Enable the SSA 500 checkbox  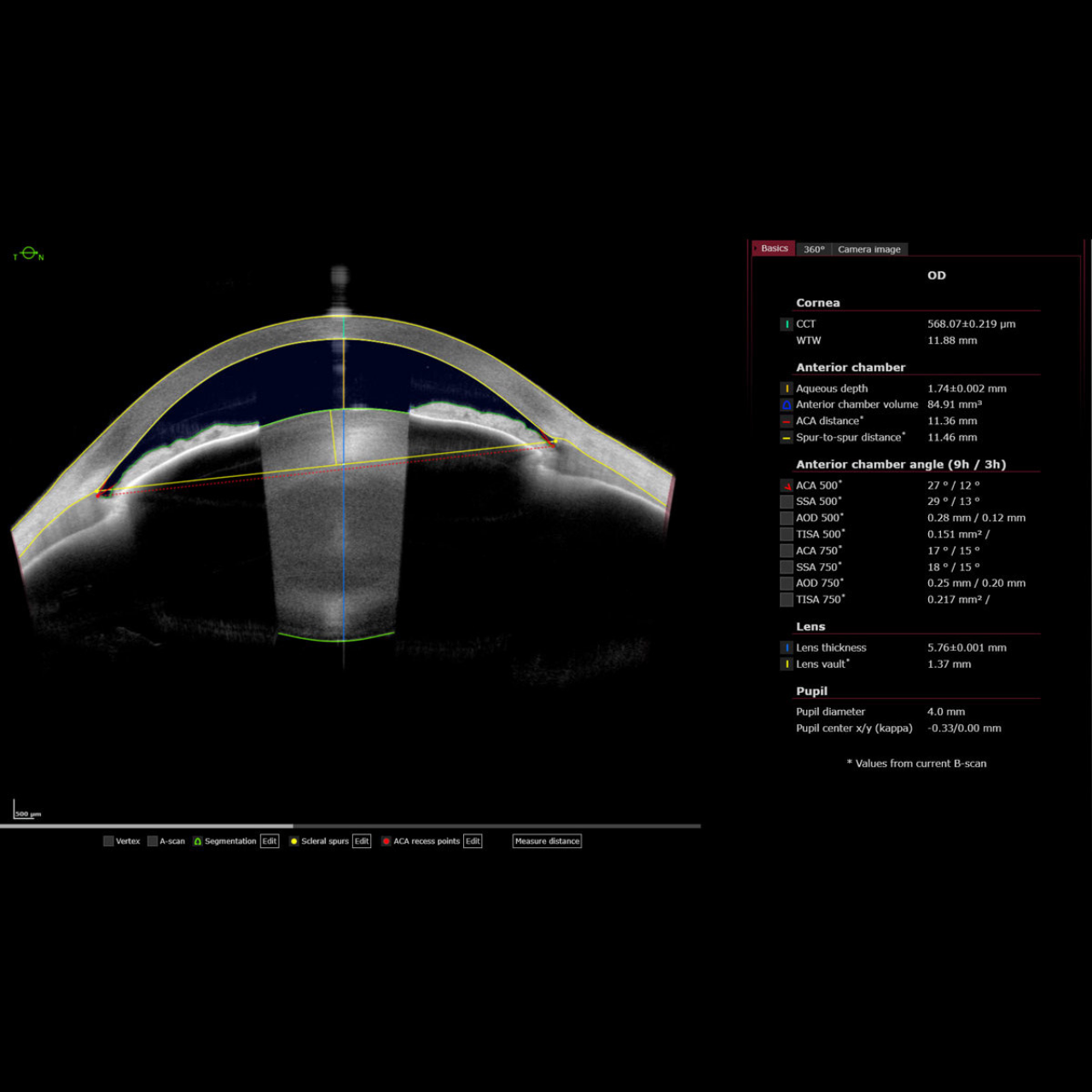pyautogui.click(x=787, y=502)
